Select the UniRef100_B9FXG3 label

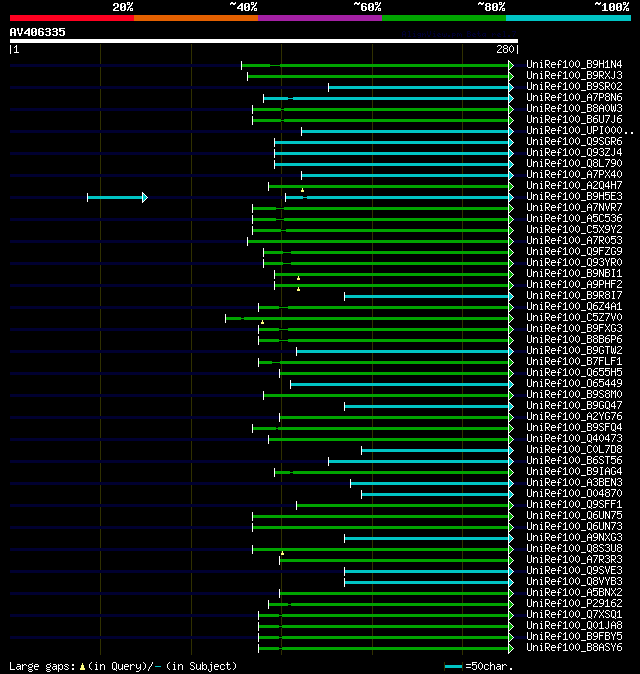click(x=574, y=328)
